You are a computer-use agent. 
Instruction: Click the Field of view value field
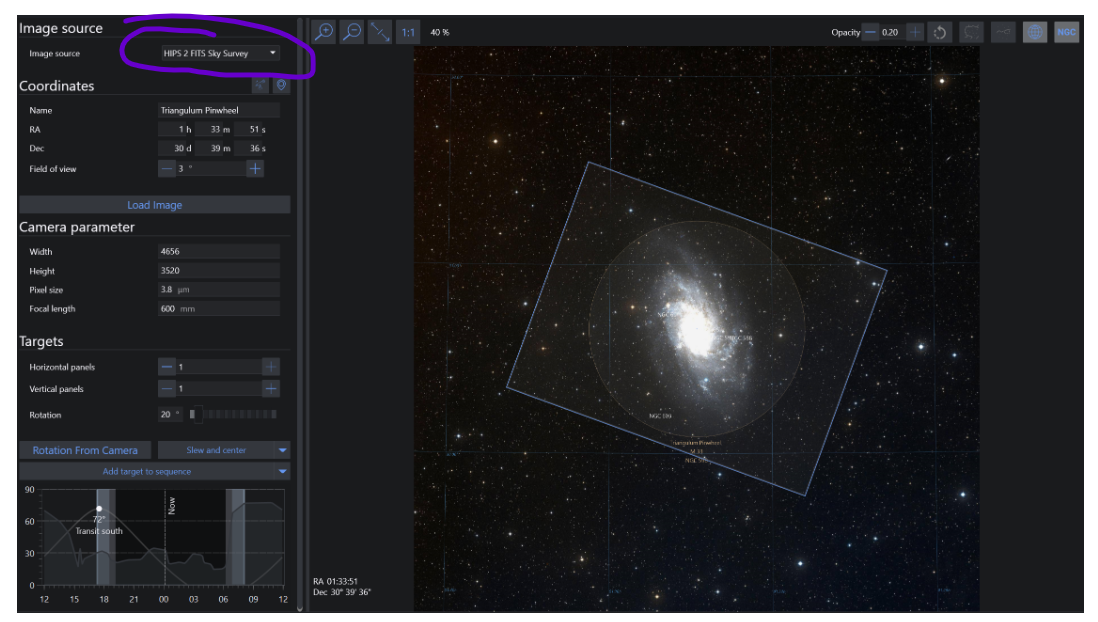(211, 169)
